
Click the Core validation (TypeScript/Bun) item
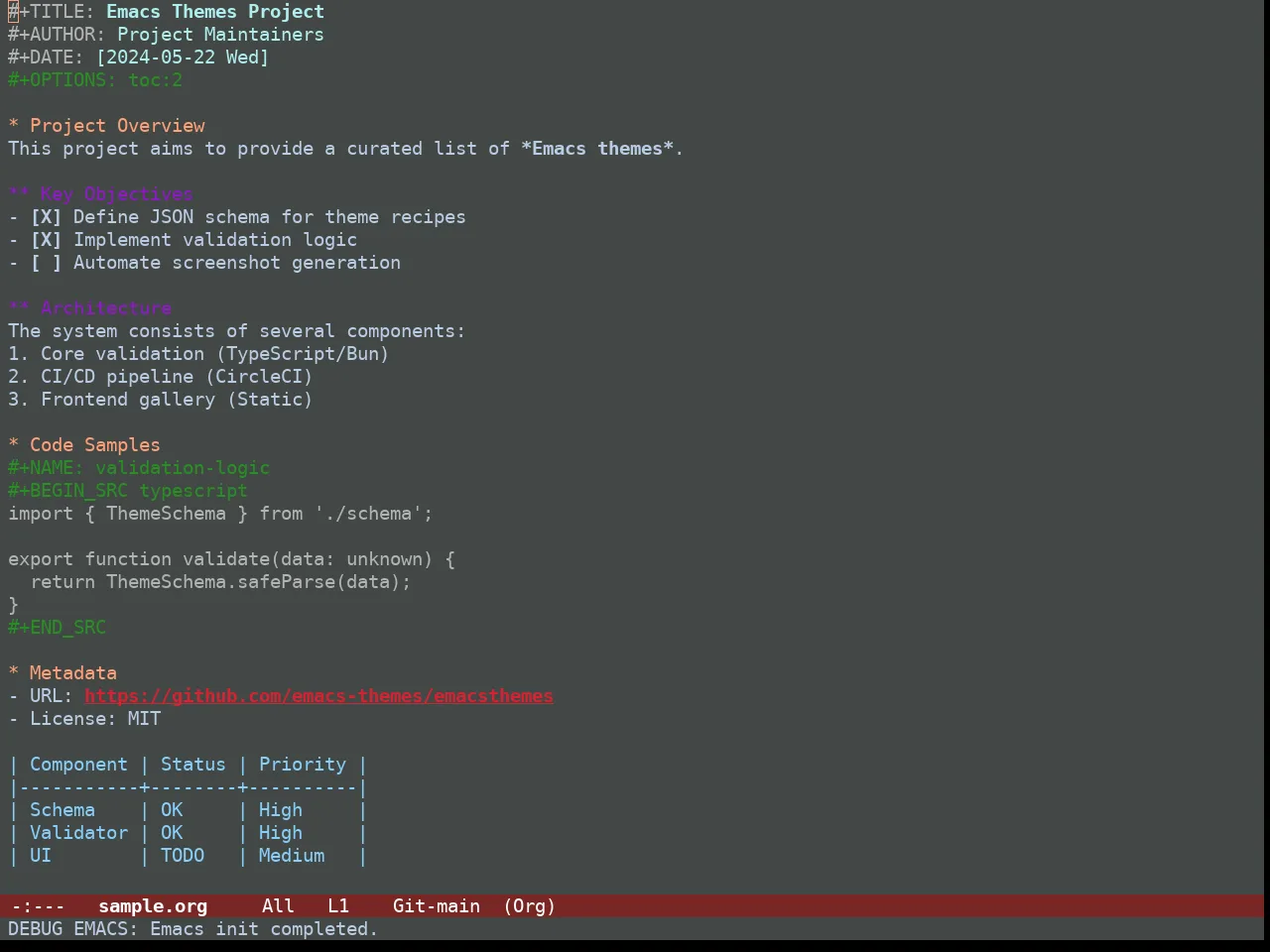point(198,354)
